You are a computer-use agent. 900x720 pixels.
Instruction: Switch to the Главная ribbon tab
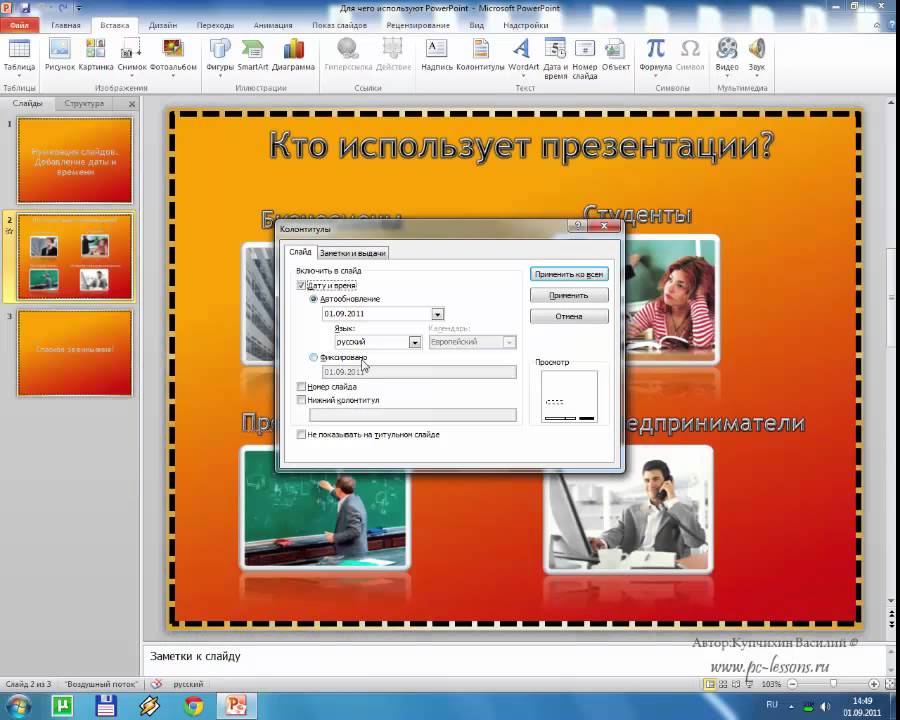coord(65,25)
